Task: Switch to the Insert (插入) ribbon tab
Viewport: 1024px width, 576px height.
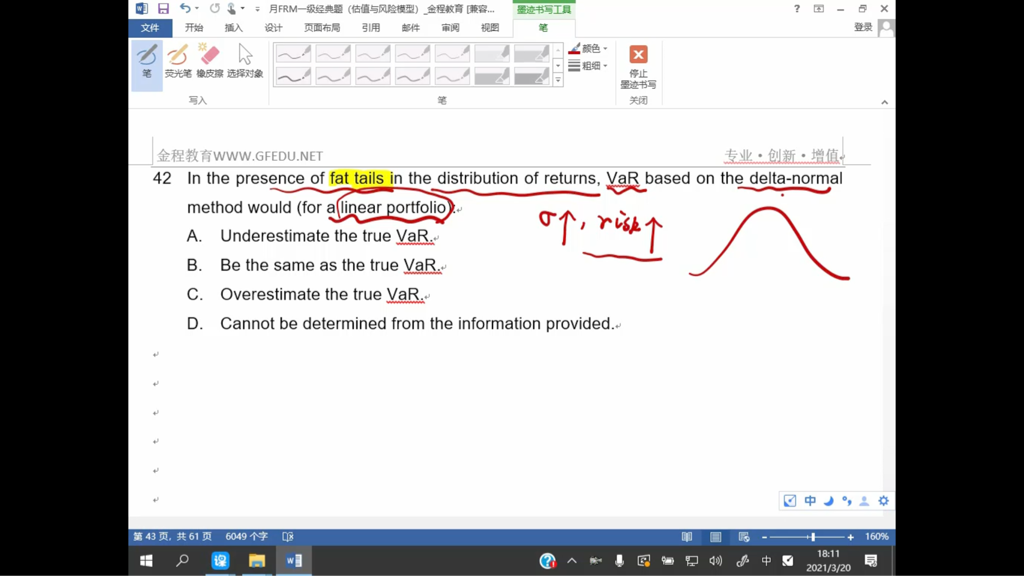Action: tap(233, 28)
